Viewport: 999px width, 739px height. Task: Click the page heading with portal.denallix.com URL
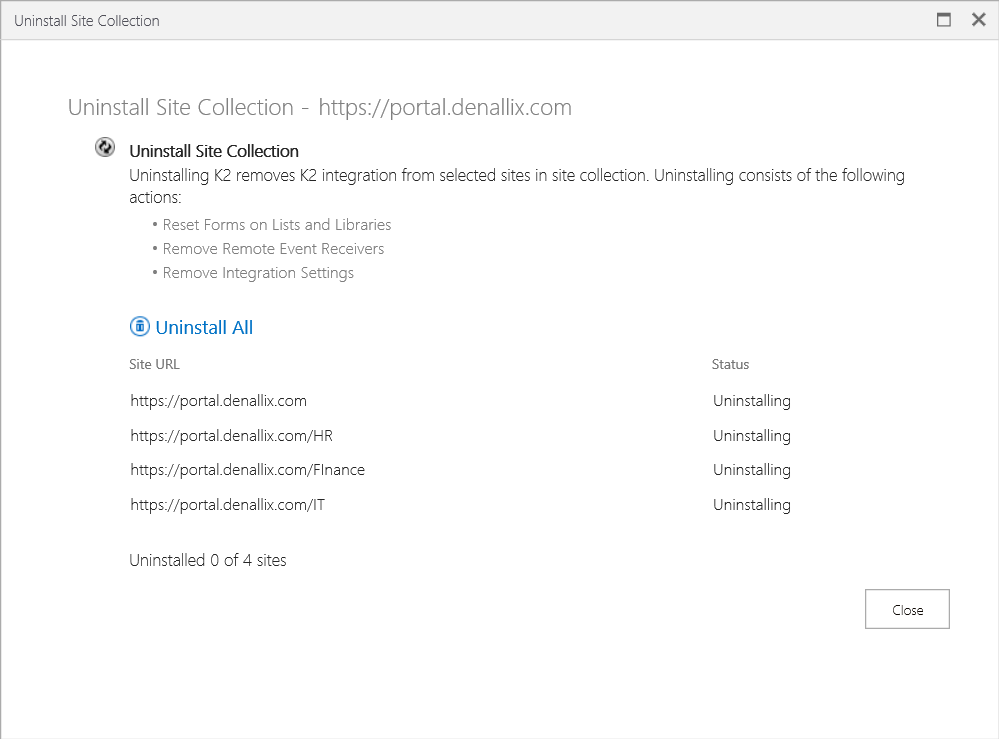[319, 107]
